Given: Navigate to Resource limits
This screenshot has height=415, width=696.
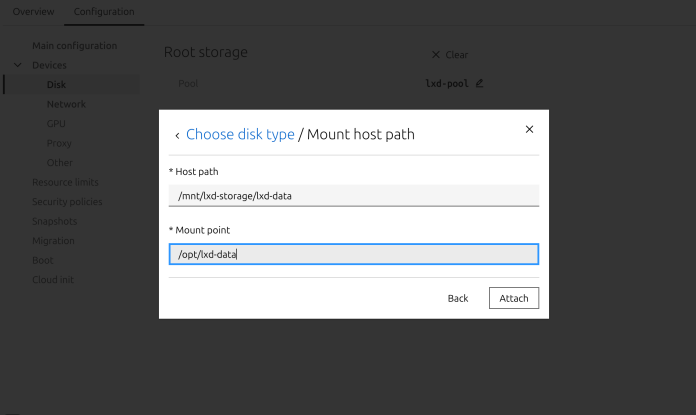Looking at the screenshot, I should coord(65,182).
